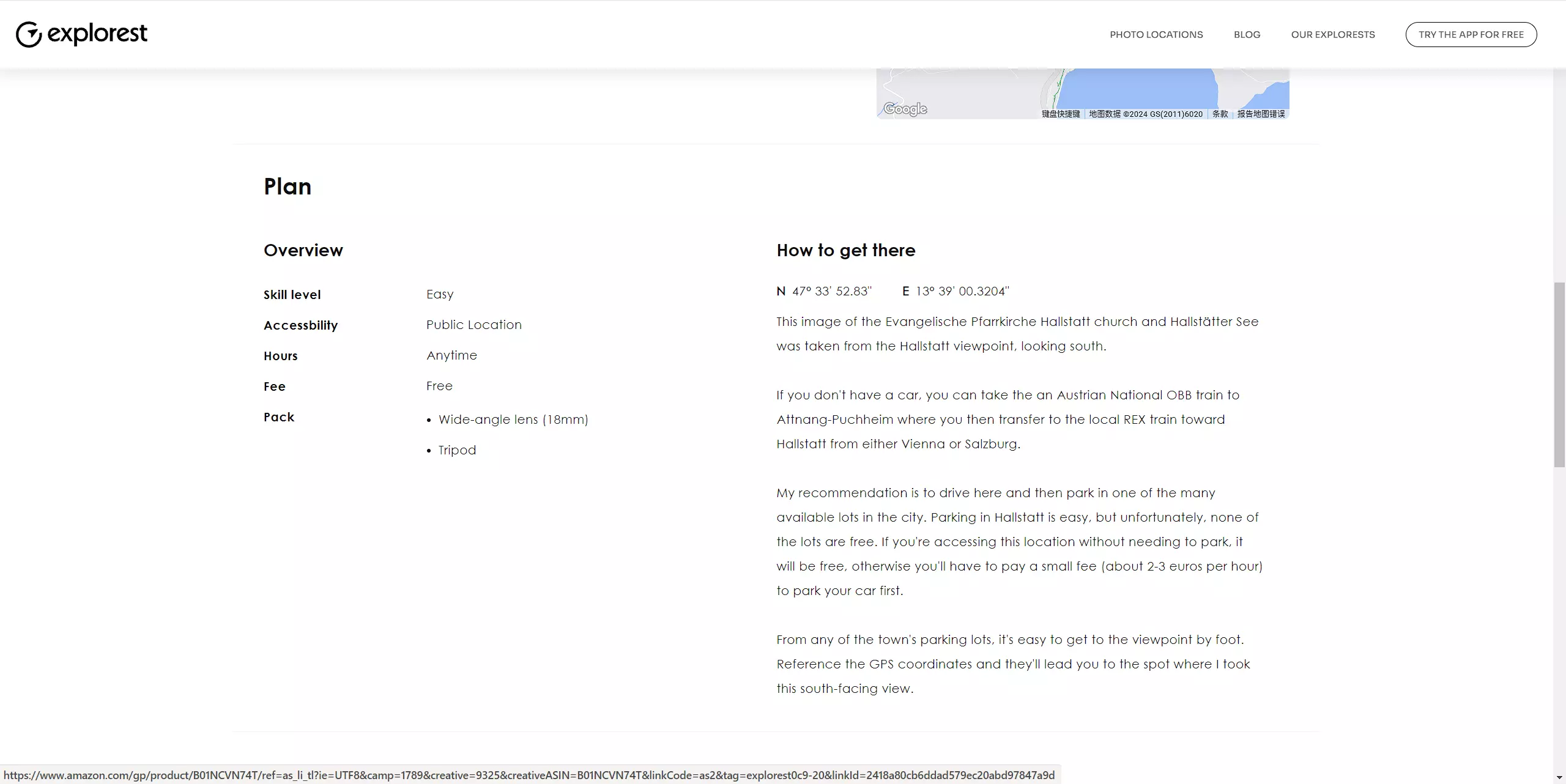Click 报告地图错误 report map error link

1261,114
